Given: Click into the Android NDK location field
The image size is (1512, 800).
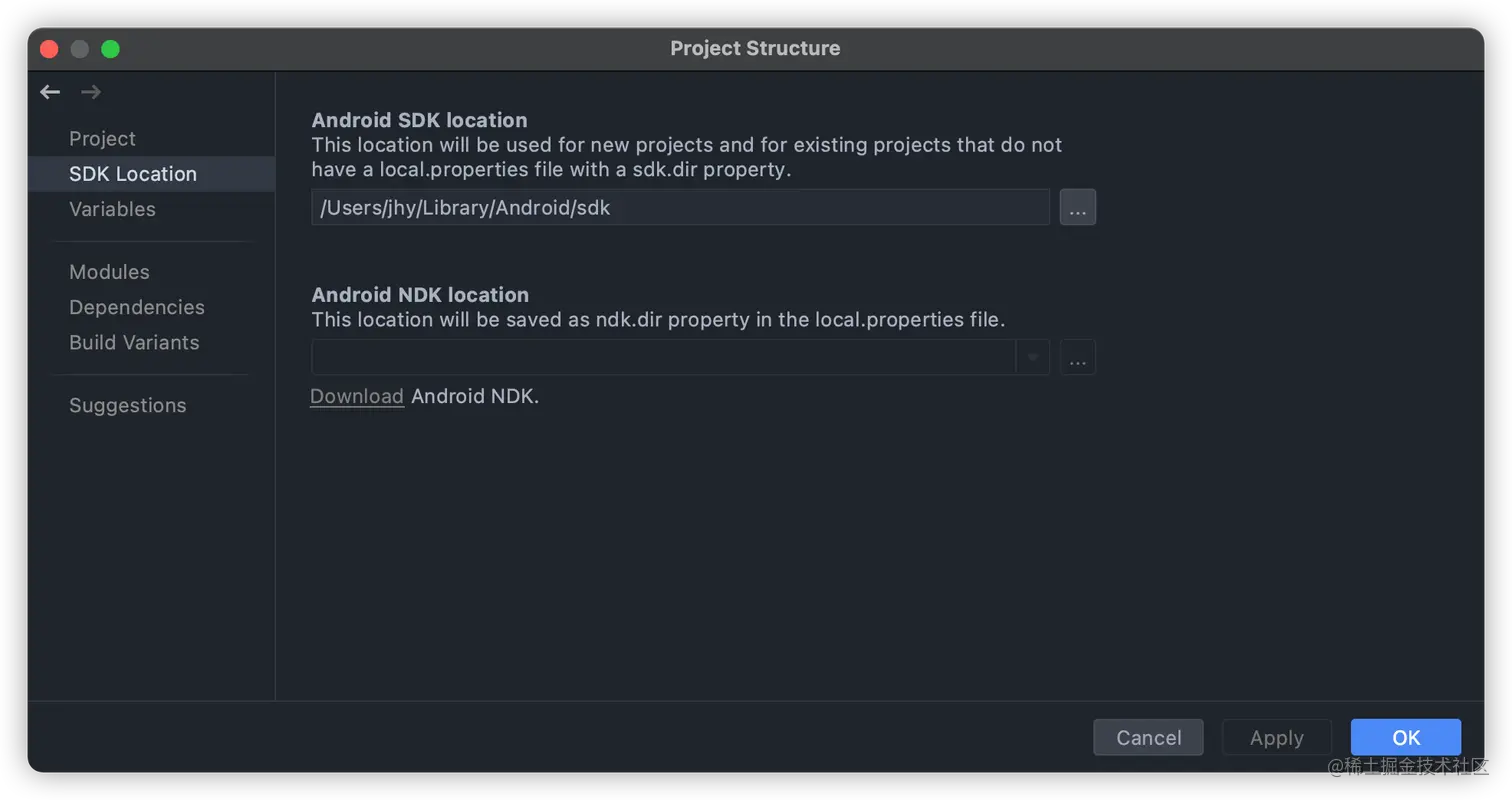Looking at the screenshot, I should (x=663, y=358).
